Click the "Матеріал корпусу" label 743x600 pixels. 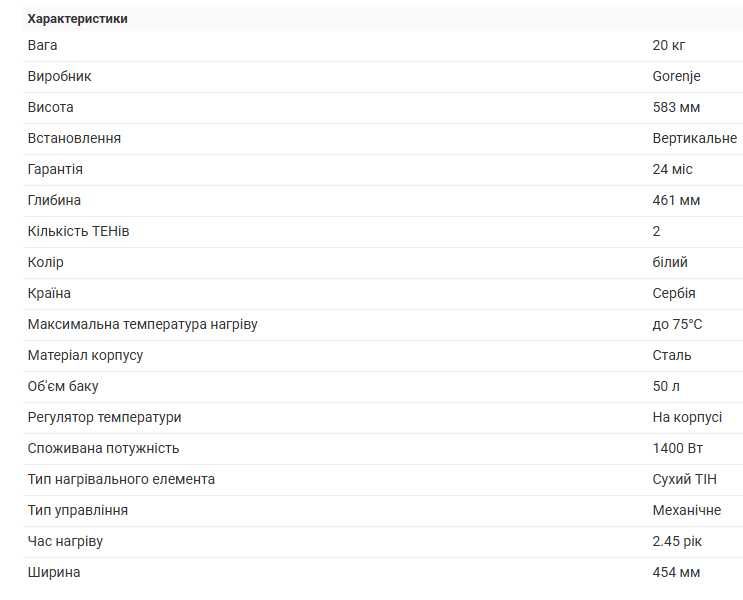coord(85,355)
